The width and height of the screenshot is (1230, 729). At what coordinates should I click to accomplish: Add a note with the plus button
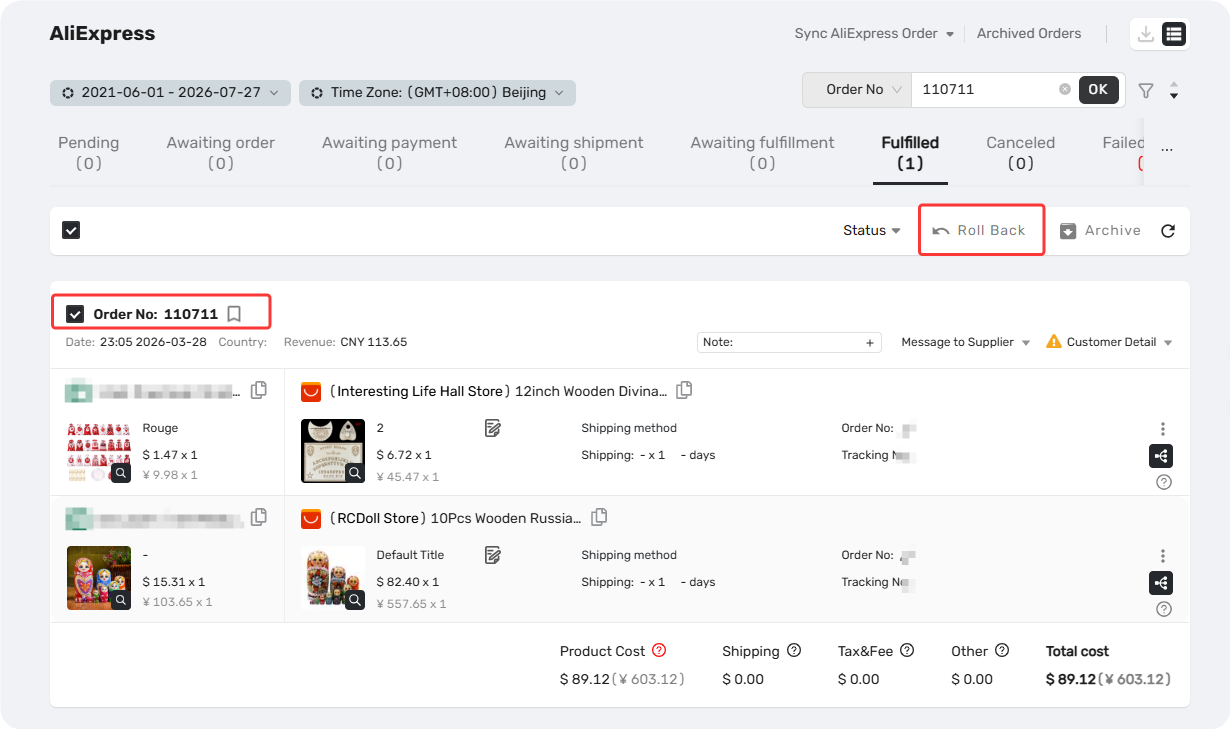(870, 342)
